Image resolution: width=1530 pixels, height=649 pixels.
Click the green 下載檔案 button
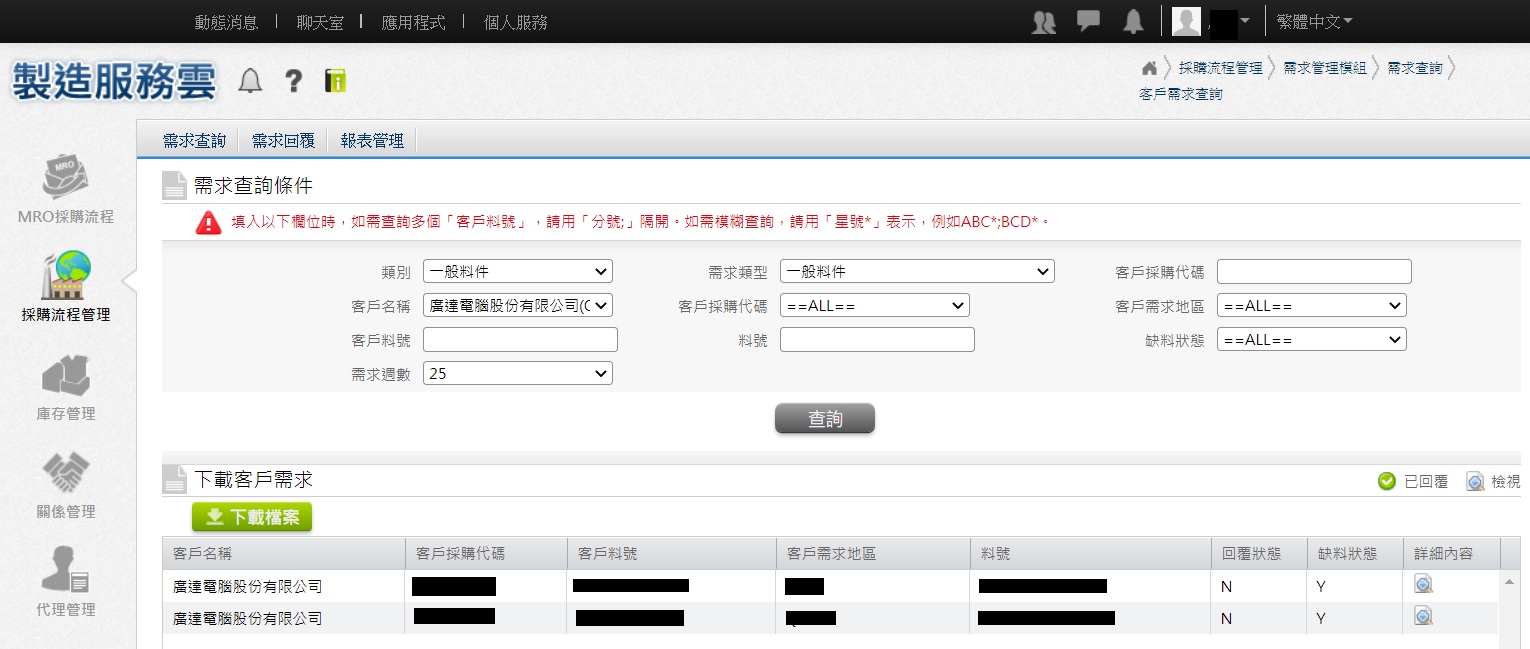click(252, 517)
